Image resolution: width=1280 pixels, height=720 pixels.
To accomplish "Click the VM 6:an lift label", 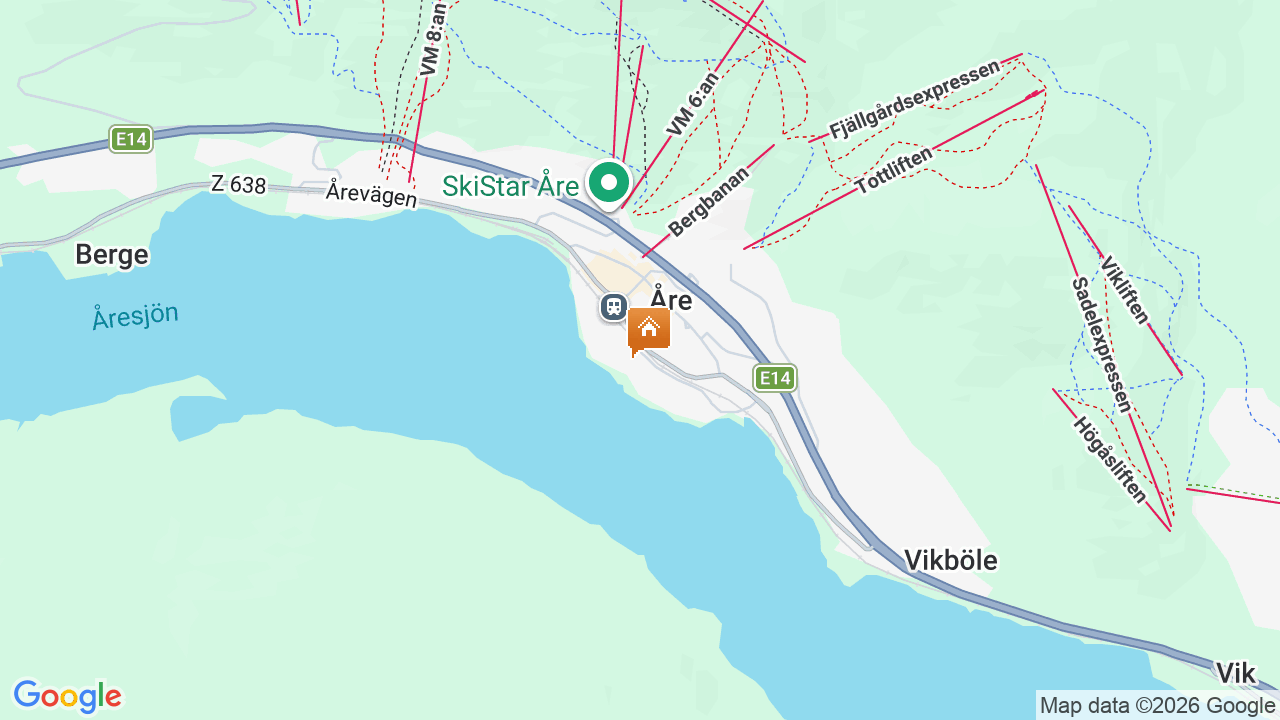I will [692, 103].
